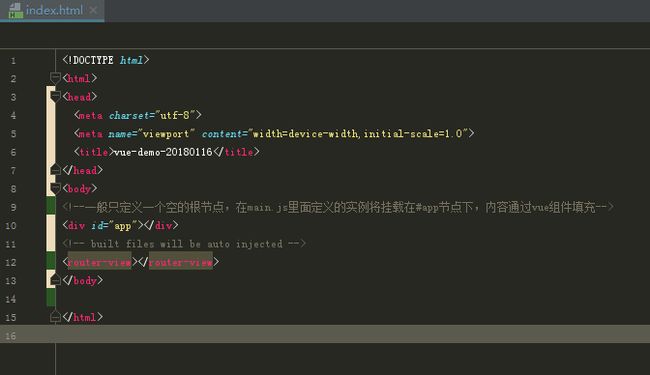
Task: Place cursor in <!DOCTYPE html> declaration
Action: pos(106,60)
